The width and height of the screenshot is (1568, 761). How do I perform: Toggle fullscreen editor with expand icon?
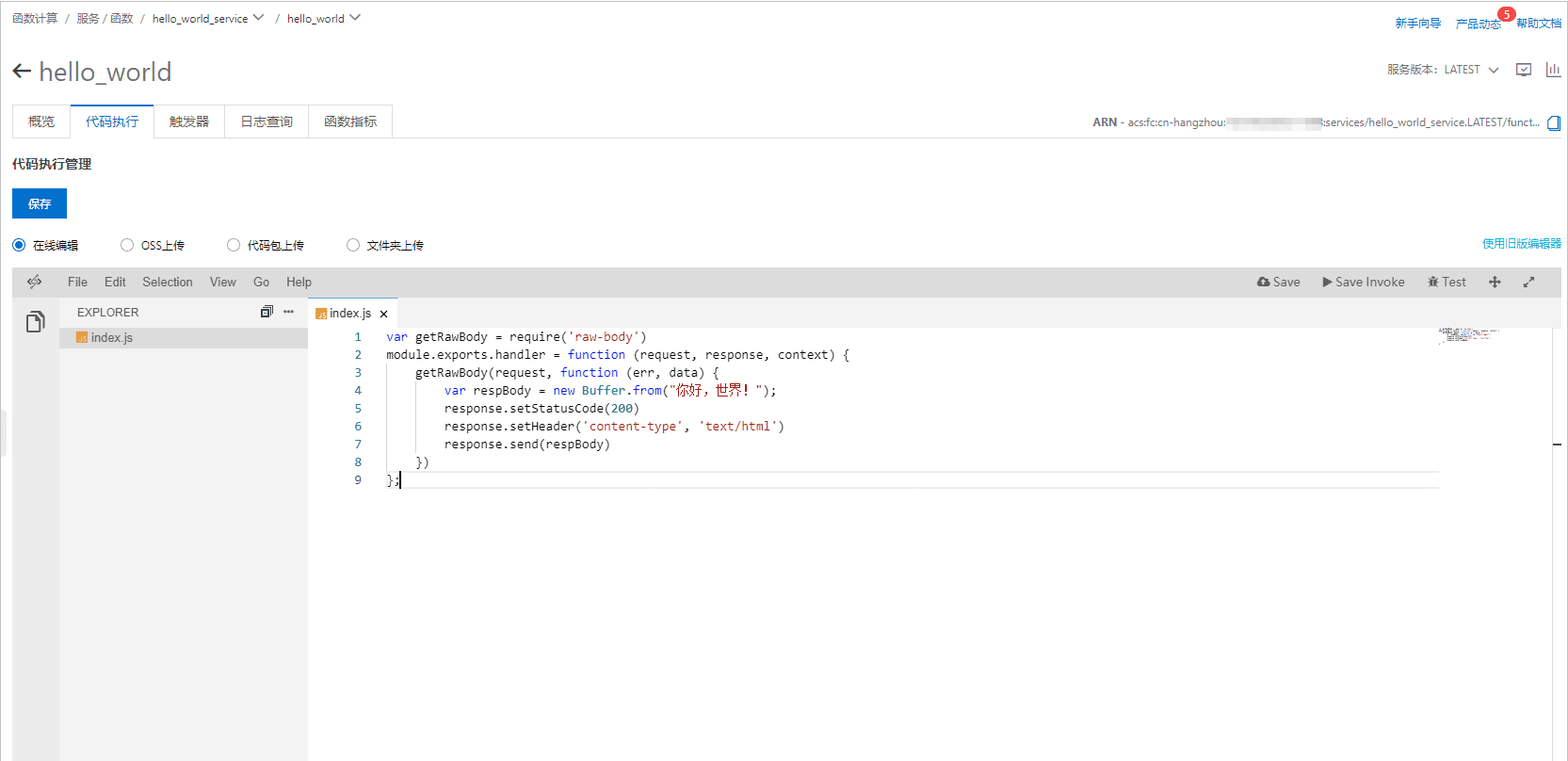[1528, 282]
